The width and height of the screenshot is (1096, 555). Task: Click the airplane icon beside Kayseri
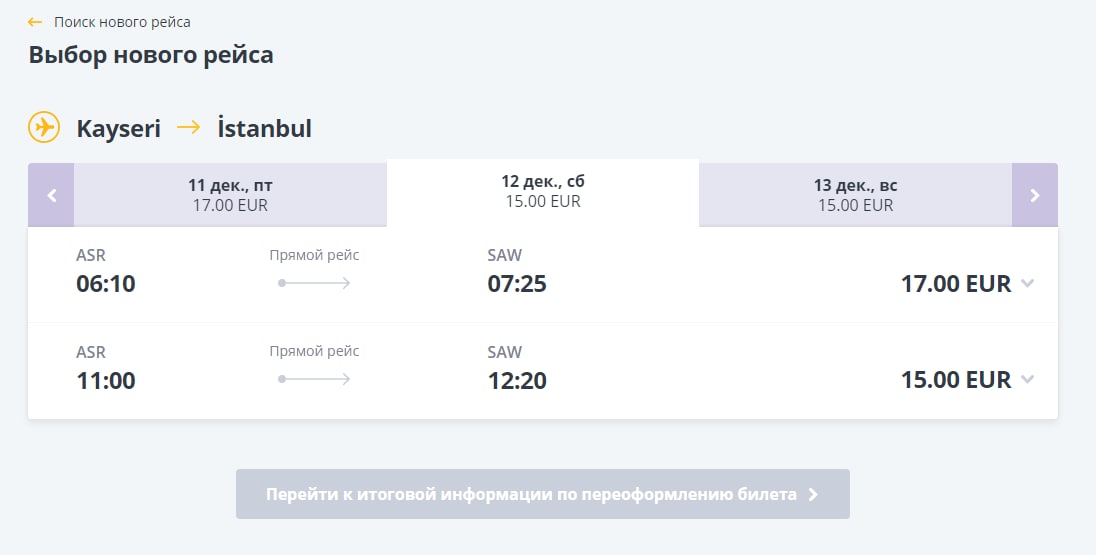(44, 127)
